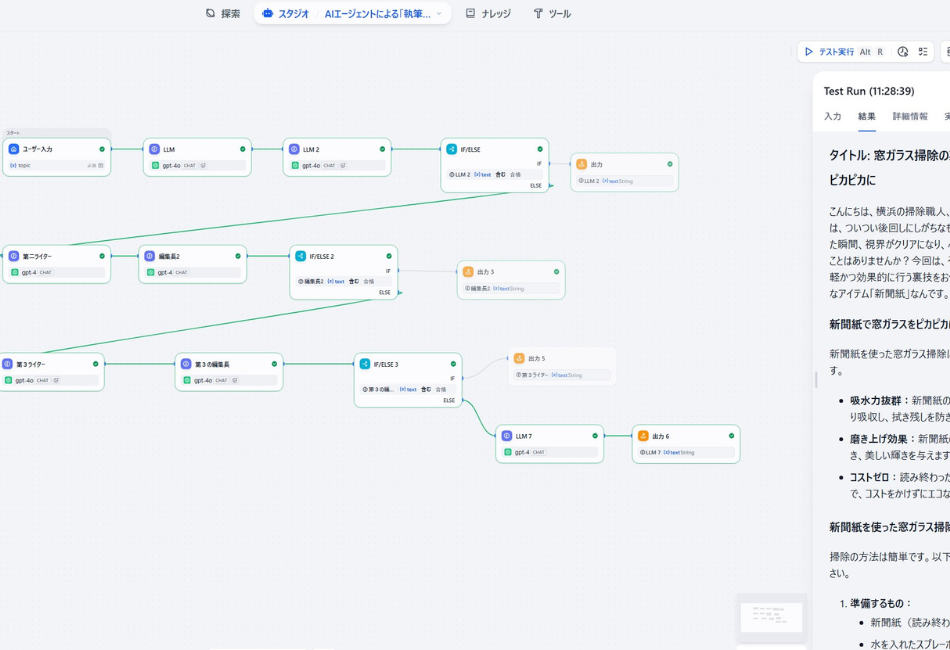
Task: Click the IF/ELSE 3 node branch icon
Action: (x=365, y=364)
